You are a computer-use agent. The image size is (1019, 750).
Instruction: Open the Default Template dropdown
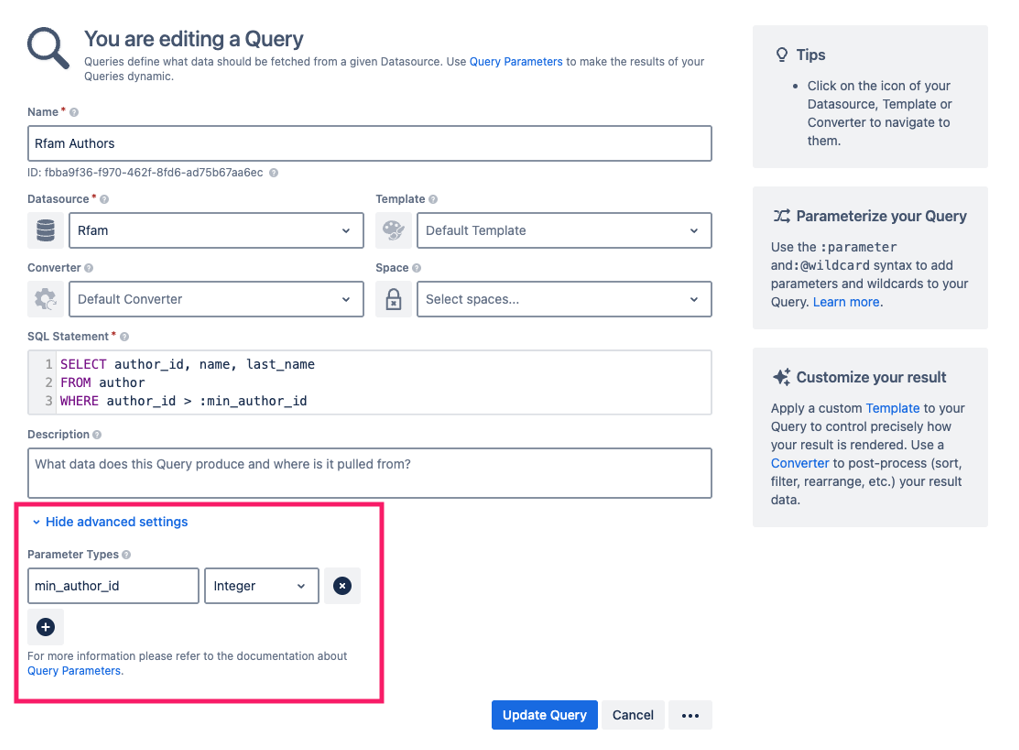564,230
